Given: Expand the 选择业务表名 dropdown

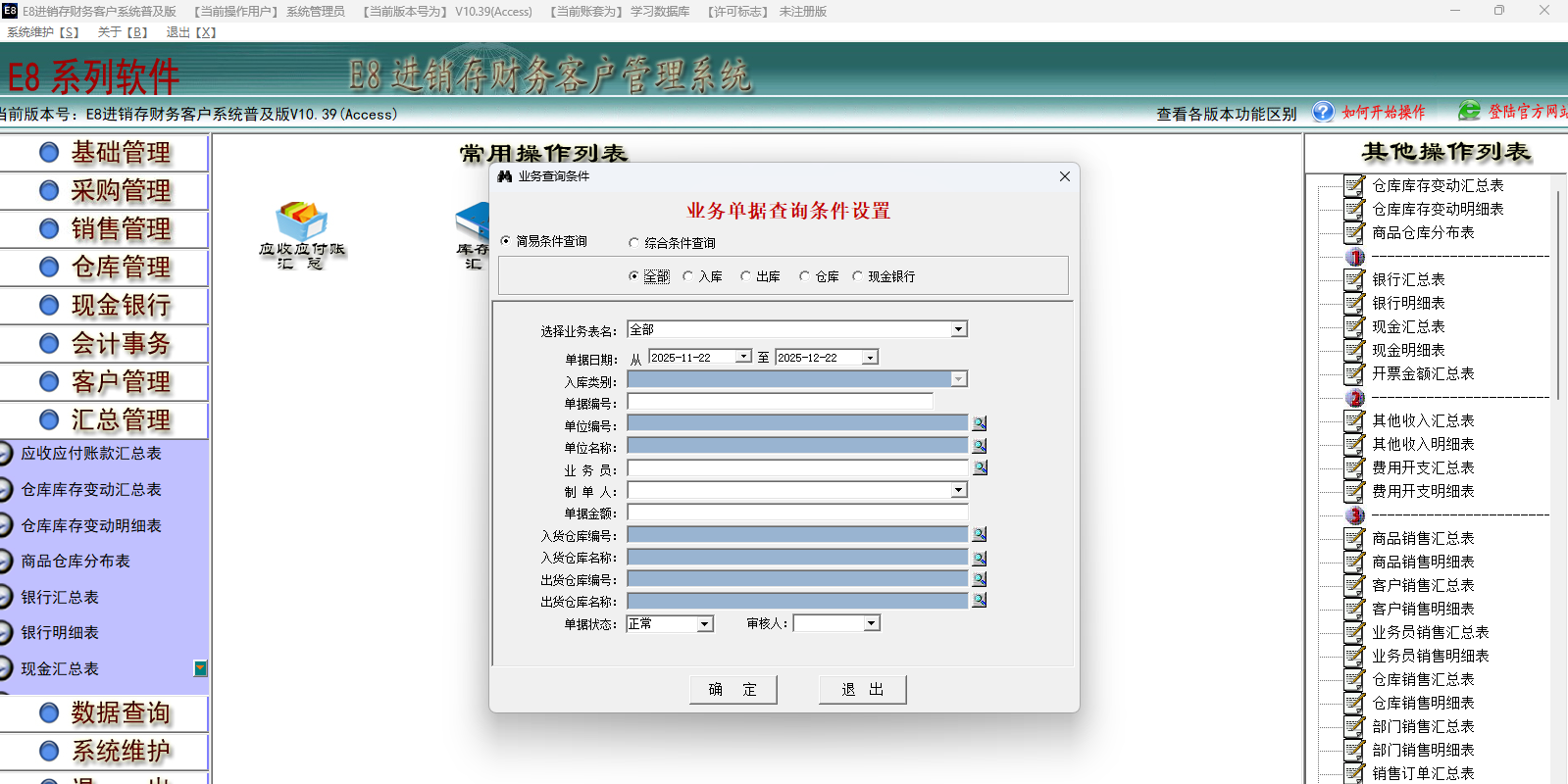Looking at the screenshot, I should click(x=958, y=330).
